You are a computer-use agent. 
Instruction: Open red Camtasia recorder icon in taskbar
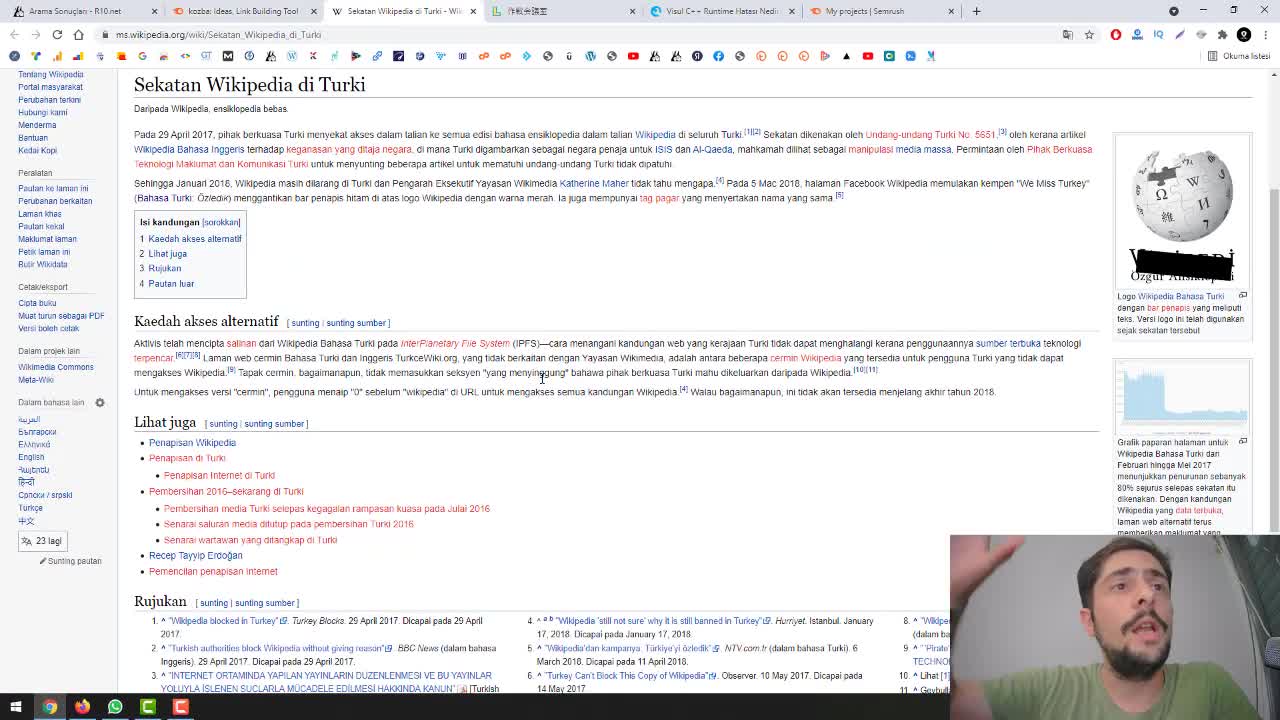point(181,707)
